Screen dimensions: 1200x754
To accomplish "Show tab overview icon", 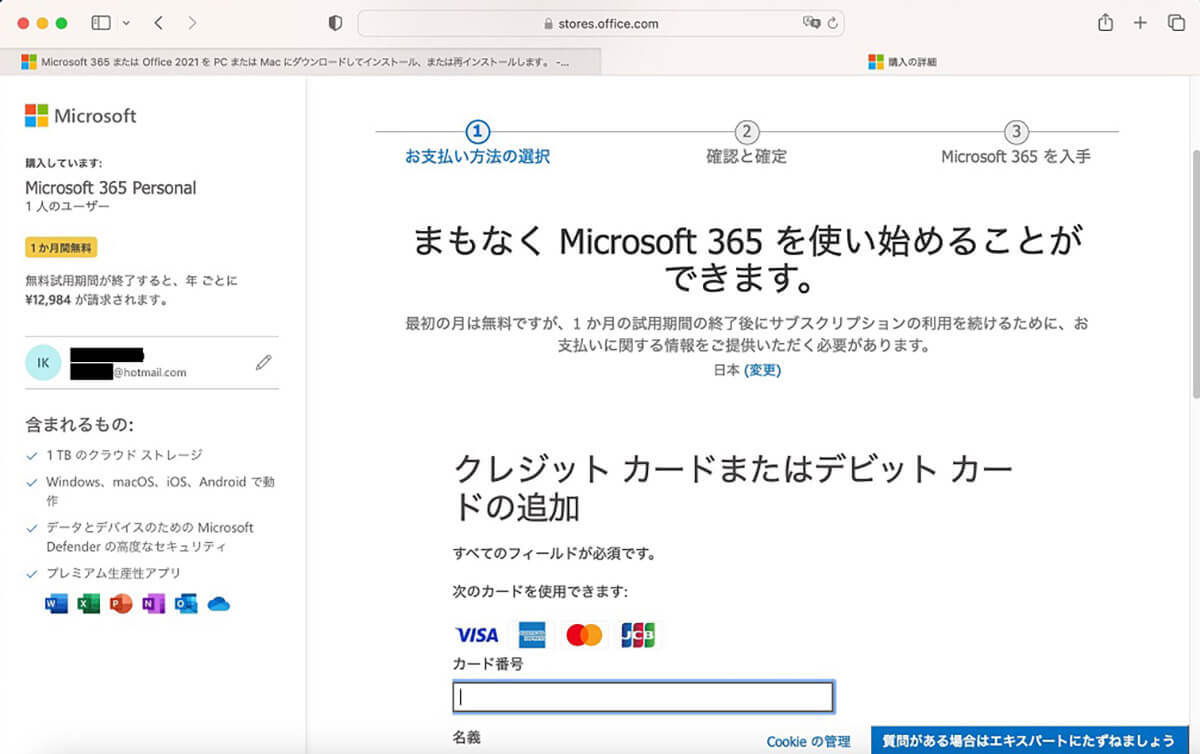I will pos(1176,22).
